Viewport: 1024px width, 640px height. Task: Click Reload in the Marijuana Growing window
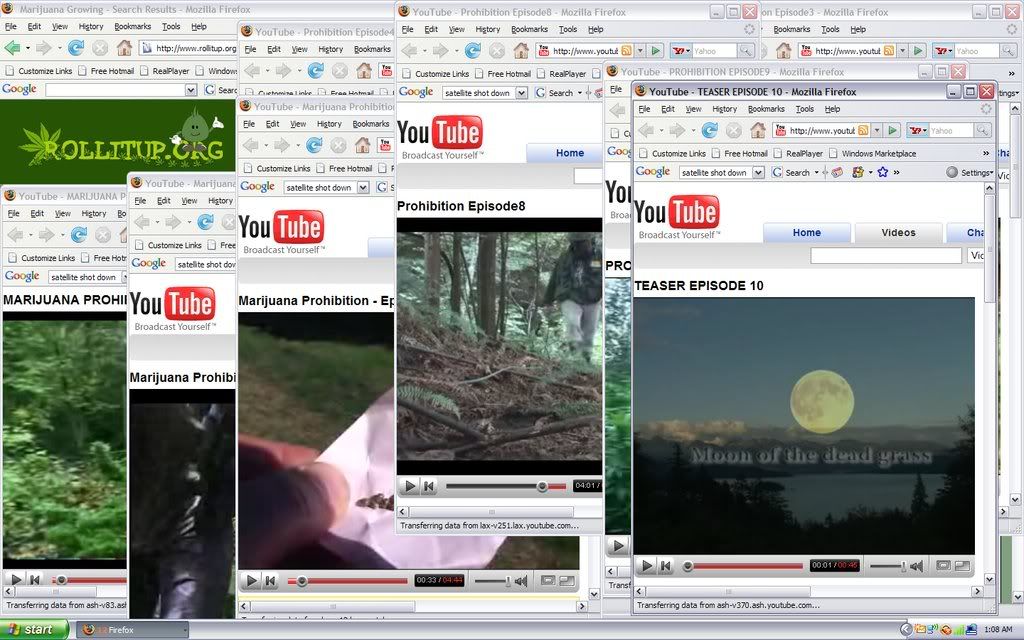(x=76, y=48)
